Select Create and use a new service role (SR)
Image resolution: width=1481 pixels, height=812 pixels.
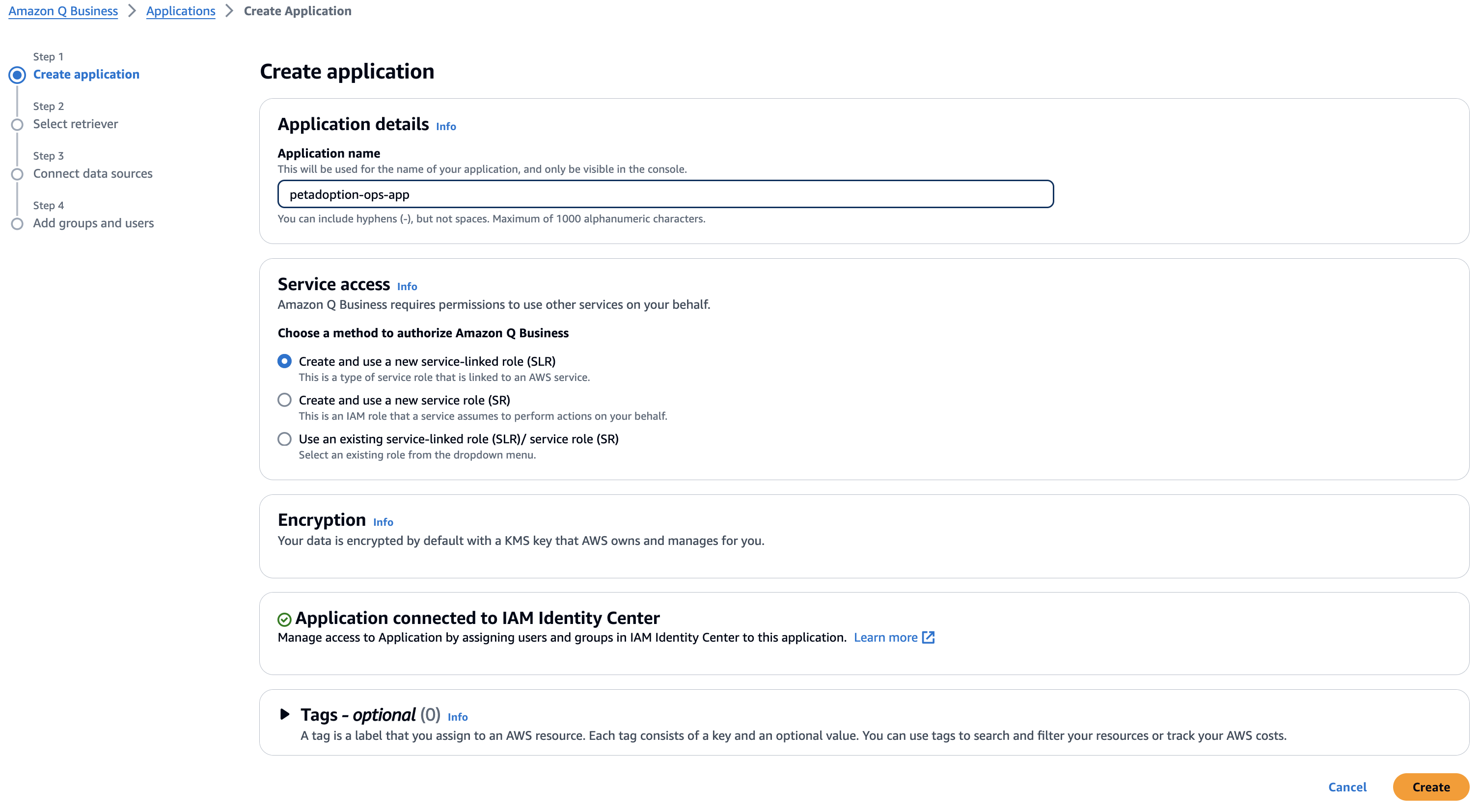click(x=285, y=400)
